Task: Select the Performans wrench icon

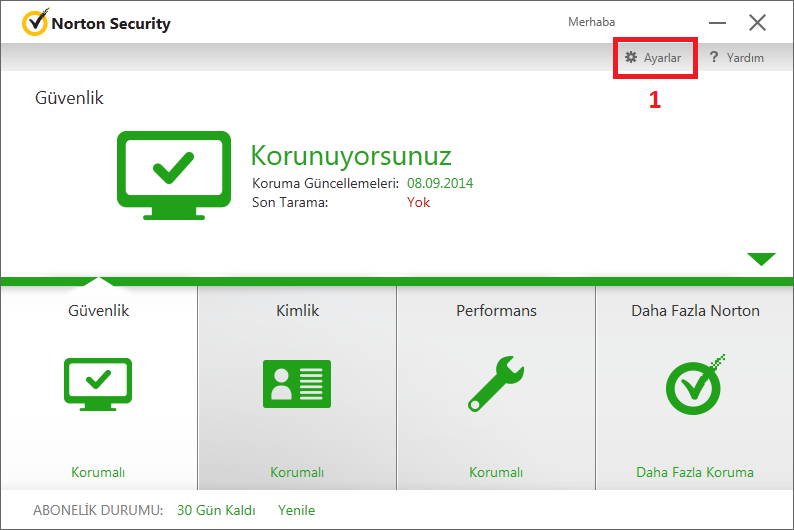Action: (496, 384)
